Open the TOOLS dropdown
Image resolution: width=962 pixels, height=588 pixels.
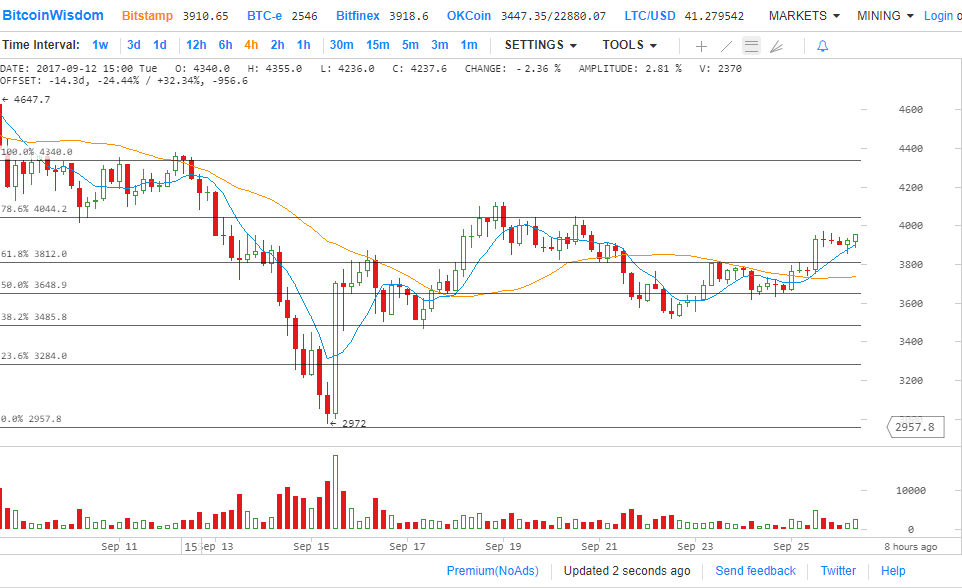[629, 45]
